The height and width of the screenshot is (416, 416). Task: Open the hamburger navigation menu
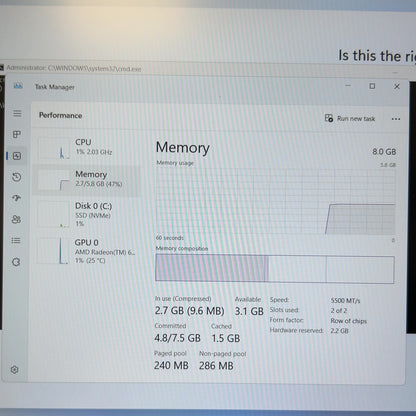(17, 113)
